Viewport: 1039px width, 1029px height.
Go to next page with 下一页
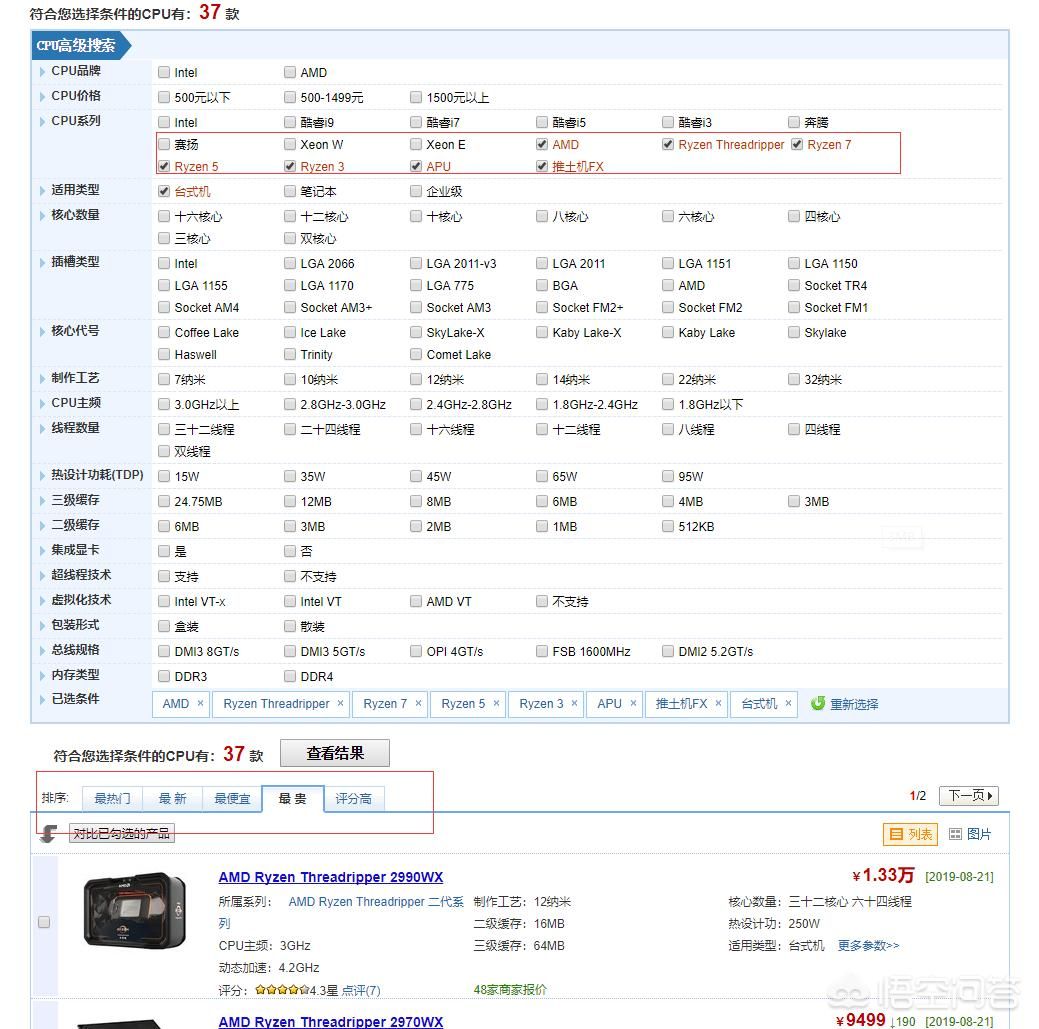pyautogui.click(x=969, y=795)
